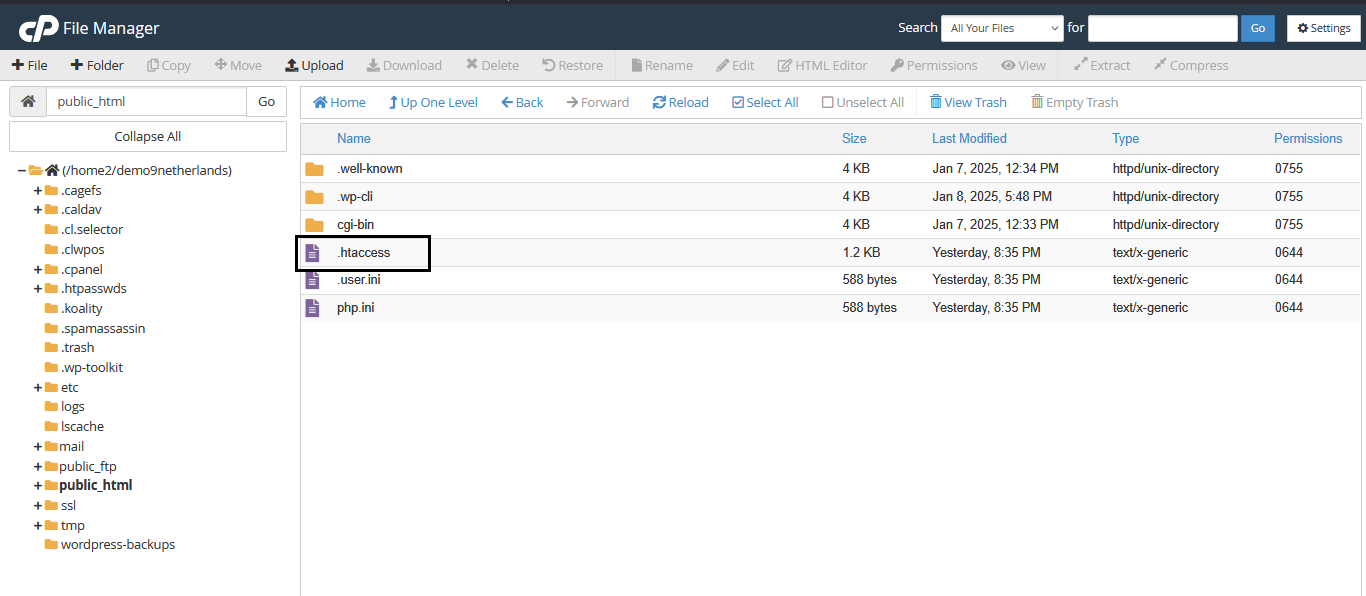
Task: Click the blue search Go button
Action: [1258, 28]
